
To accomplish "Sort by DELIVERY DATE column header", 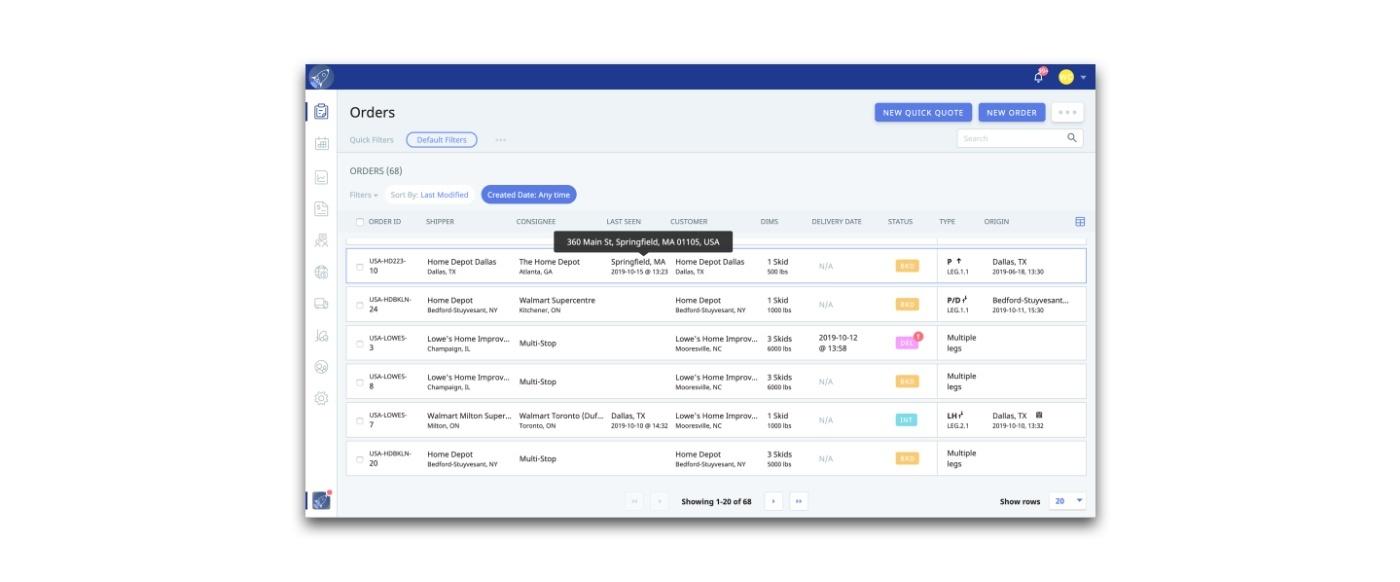I will (836, 222).
